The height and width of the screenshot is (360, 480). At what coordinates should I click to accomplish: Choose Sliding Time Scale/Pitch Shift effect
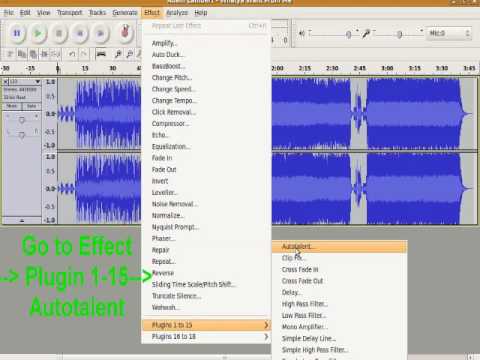tap(206, 284)
